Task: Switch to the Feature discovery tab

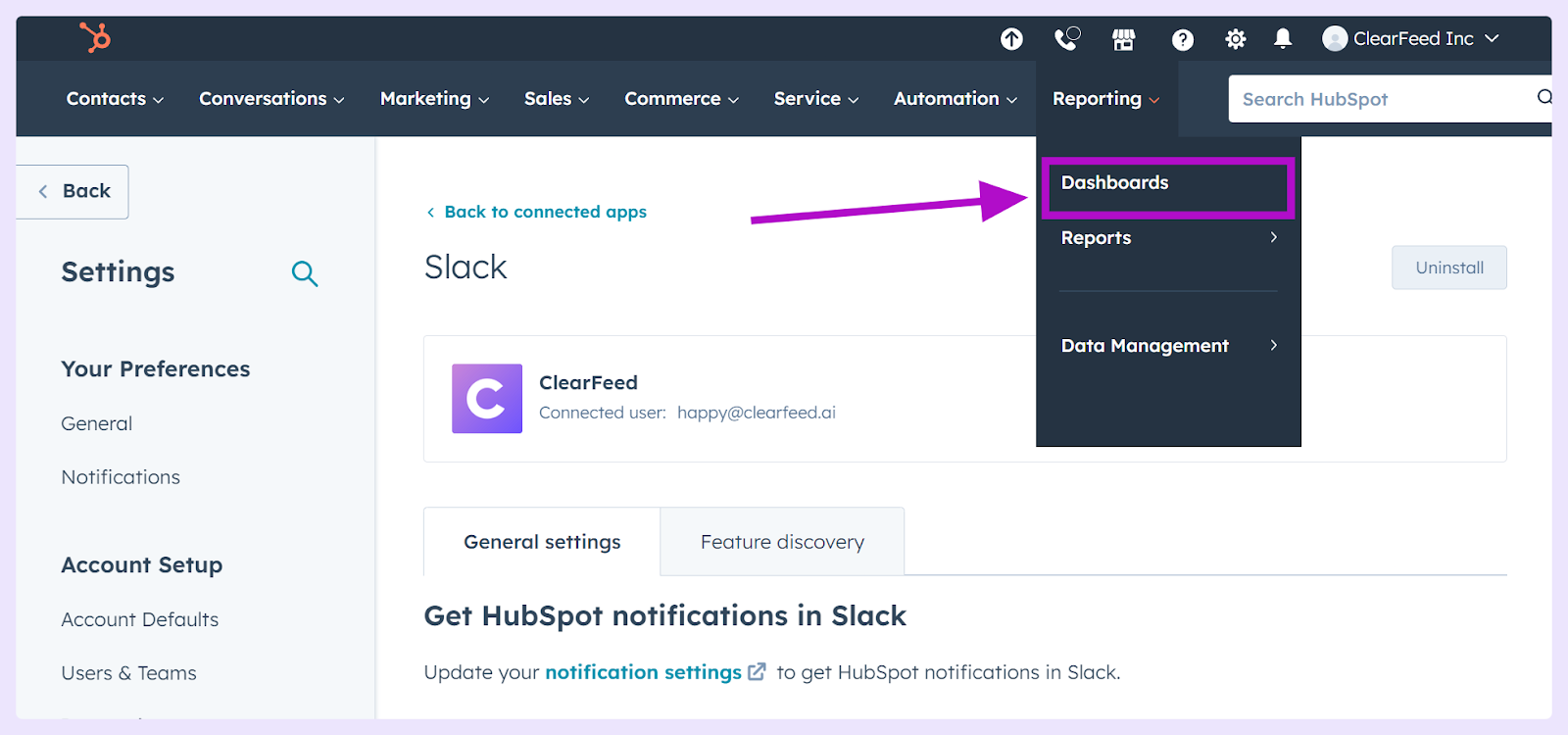Action: (x=782, y=542)
